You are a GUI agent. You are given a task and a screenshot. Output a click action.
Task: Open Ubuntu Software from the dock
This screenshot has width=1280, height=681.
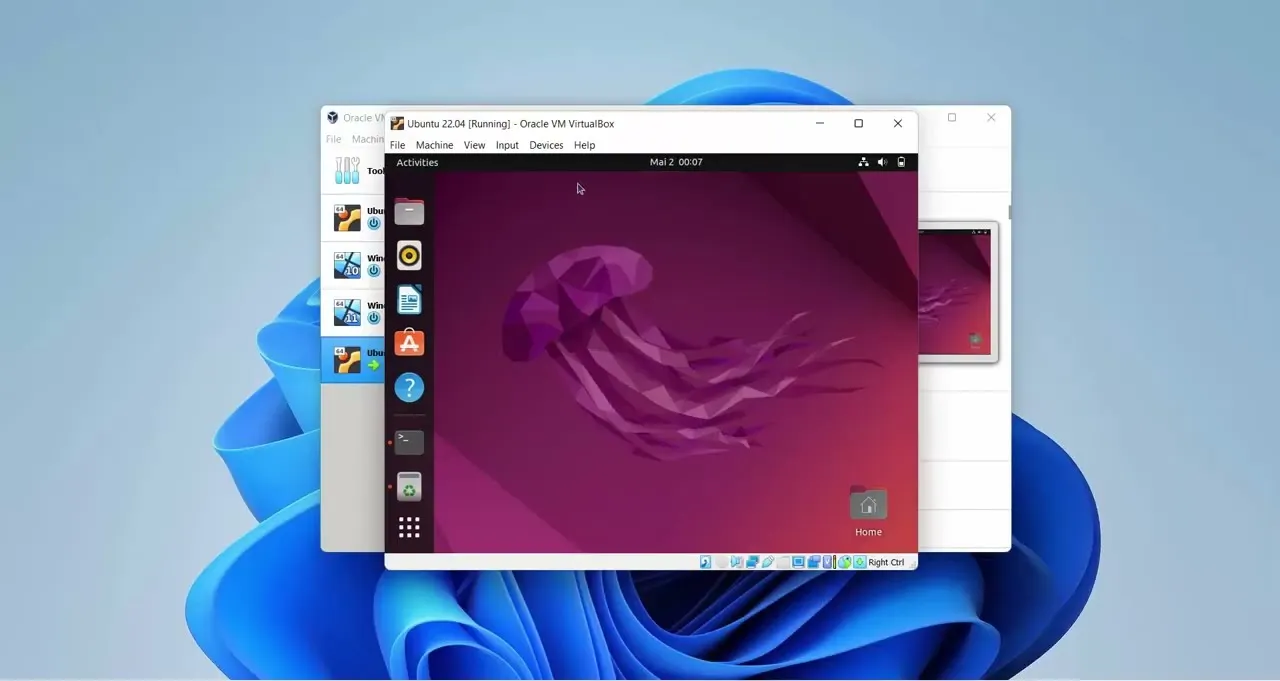pyautogui.click(x=409, y=343)
